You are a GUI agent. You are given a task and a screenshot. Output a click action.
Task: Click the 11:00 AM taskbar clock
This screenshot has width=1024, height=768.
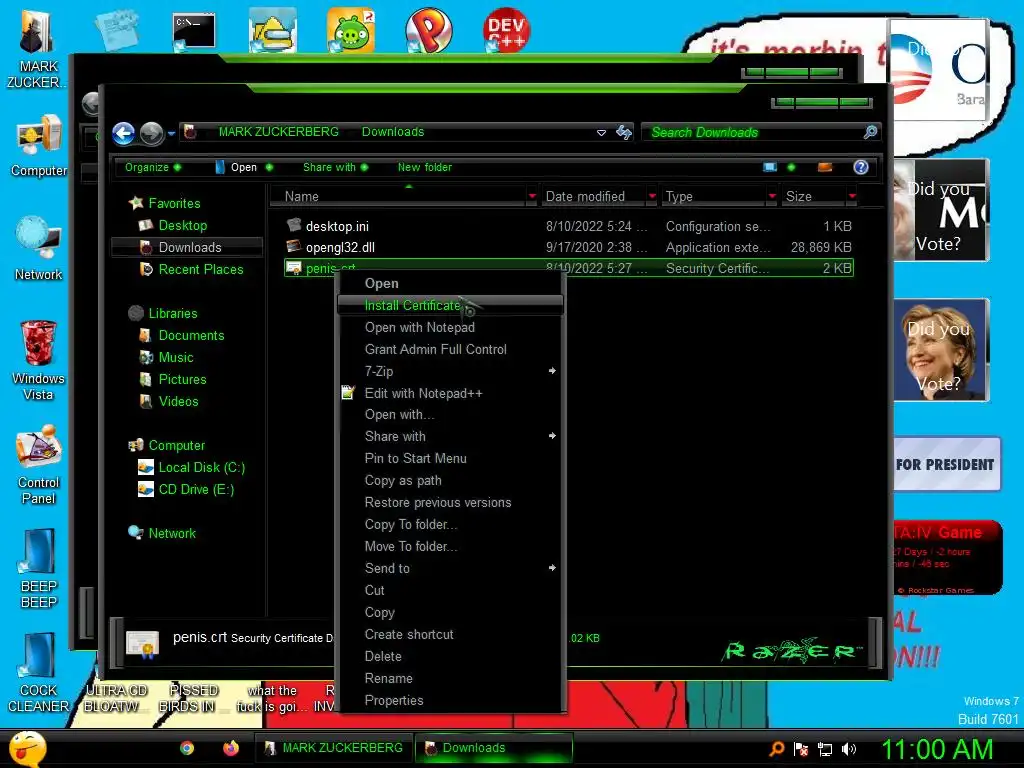click(937, 749)
